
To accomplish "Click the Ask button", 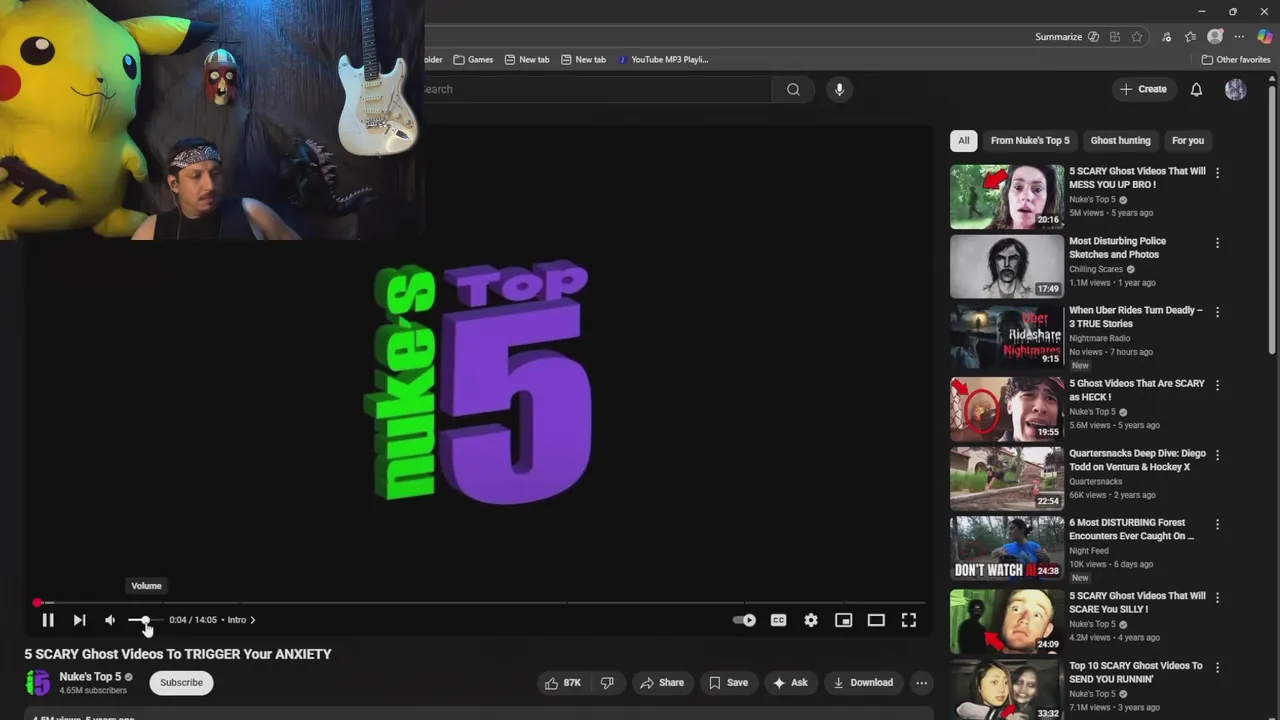I will point(790,683).
